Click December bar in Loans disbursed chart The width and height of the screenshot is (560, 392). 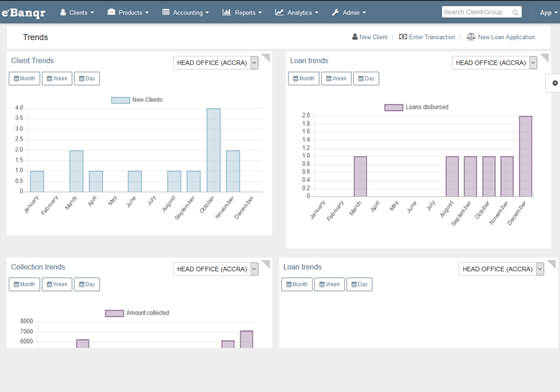(525, 156)
